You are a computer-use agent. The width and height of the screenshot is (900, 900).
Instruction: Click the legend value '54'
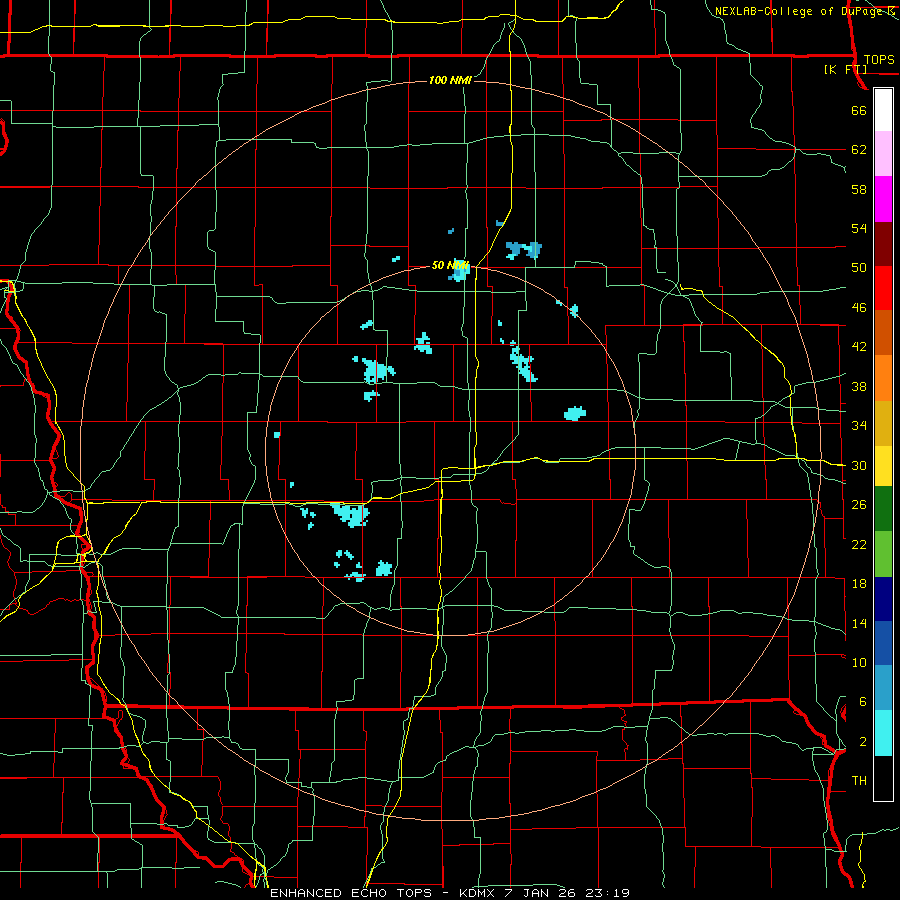(859, 228)
